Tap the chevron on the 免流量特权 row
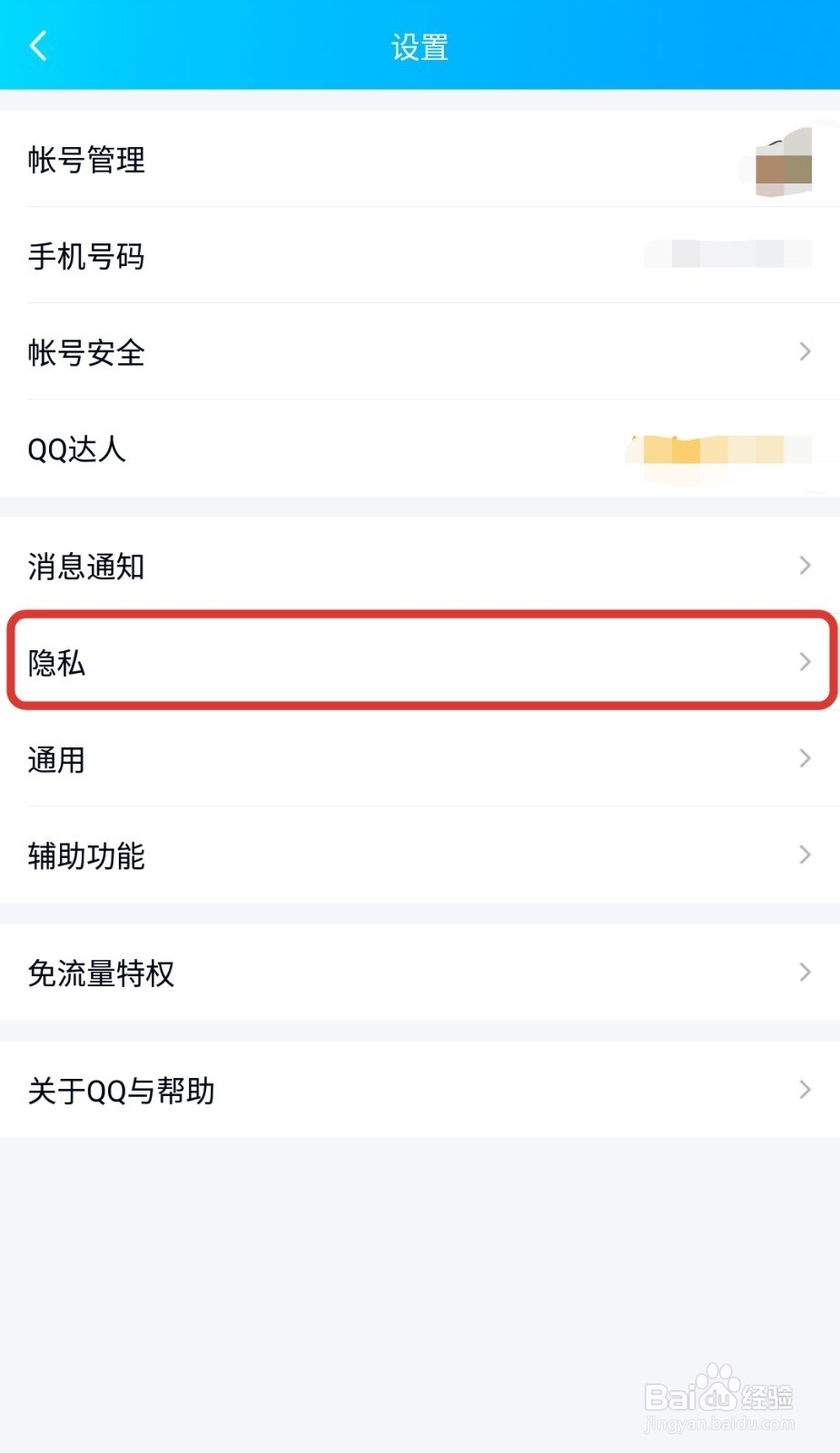The height and width of the screenshot is (1453, 840). (x=805, y=972)
